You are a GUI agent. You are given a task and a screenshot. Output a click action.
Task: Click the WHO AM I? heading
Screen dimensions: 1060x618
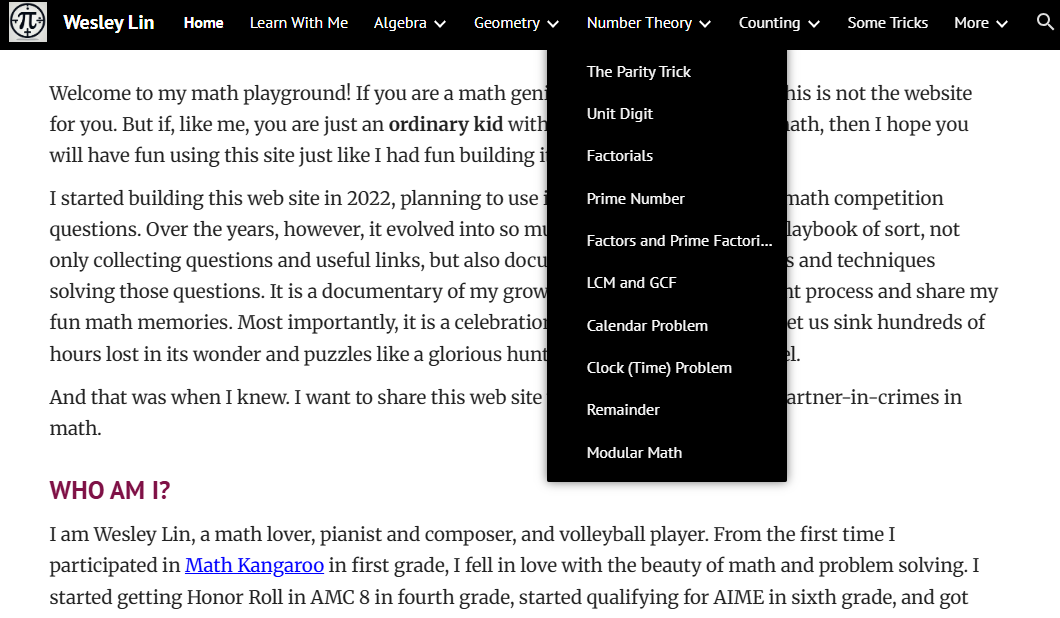(110, 490)
